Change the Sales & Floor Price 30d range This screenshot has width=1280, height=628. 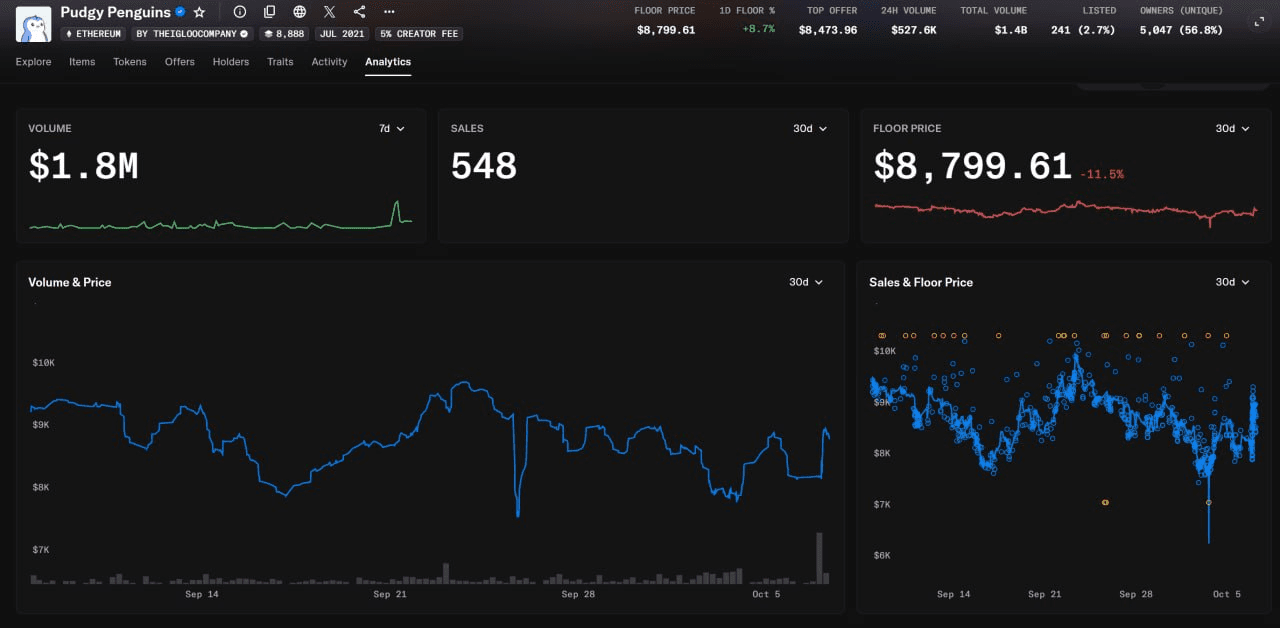(x=1232, y=282)
